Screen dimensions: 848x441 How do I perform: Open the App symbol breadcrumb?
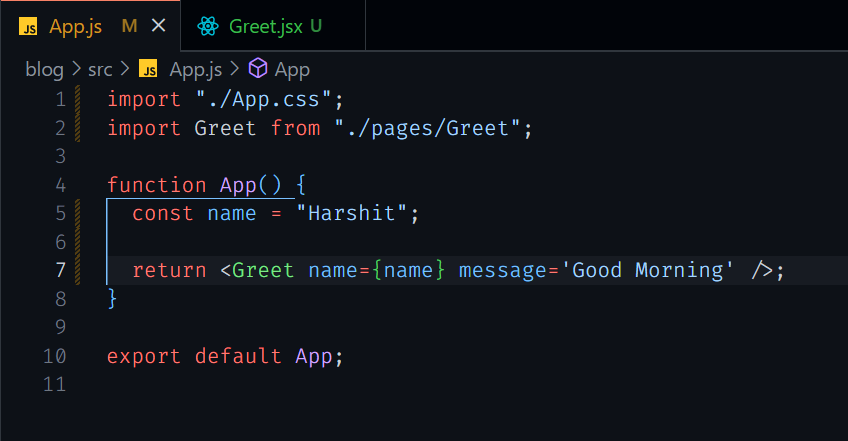pyautogui.click(x=292, y=70)
